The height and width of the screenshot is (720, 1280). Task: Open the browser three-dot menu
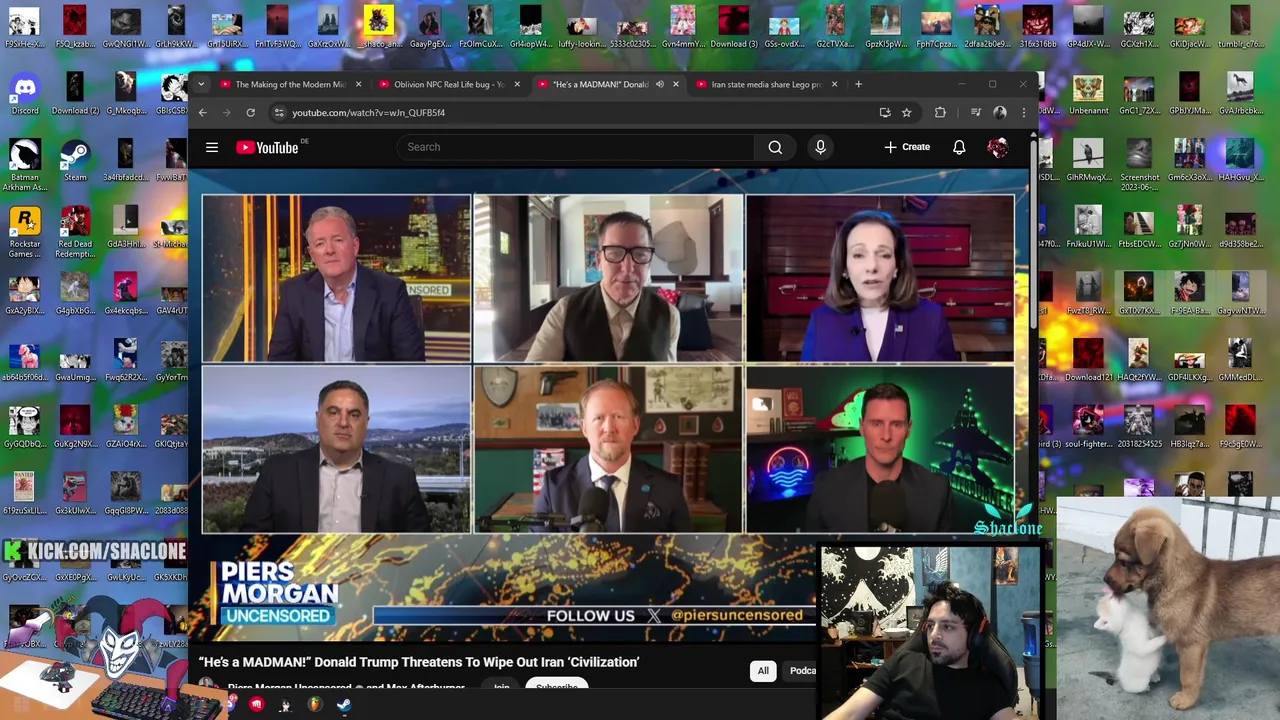tap(1023, 113)
